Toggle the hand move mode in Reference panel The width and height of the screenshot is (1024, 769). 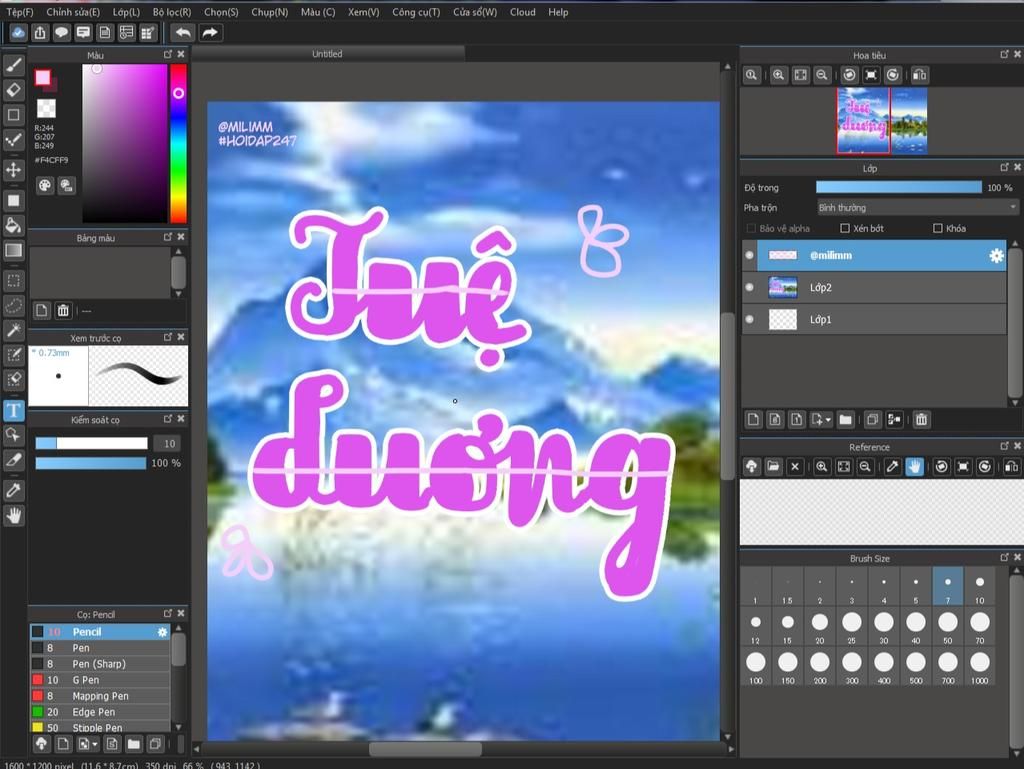(914, 467)
